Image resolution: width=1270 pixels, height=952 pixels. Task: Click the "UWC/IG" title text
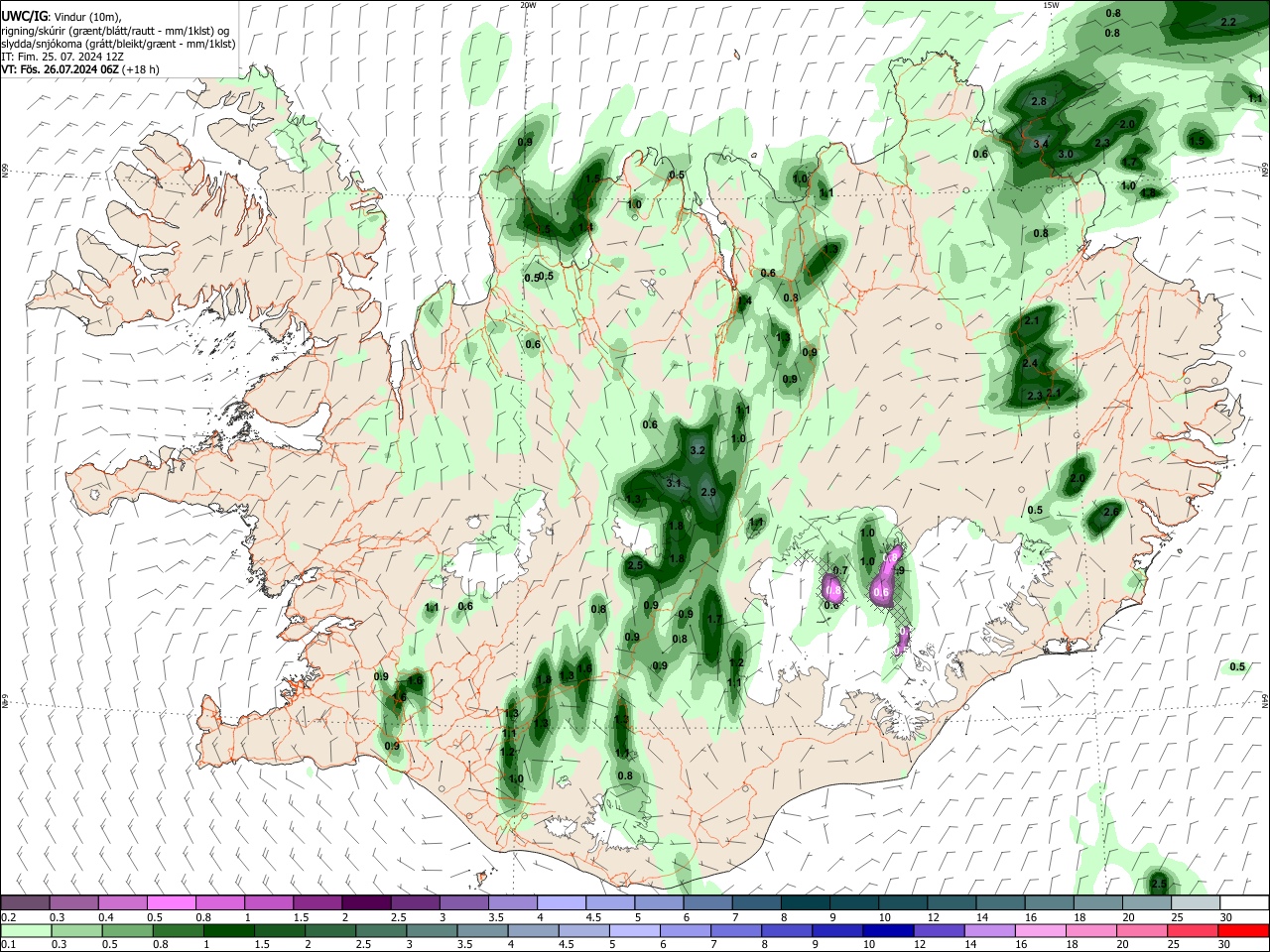24,16
